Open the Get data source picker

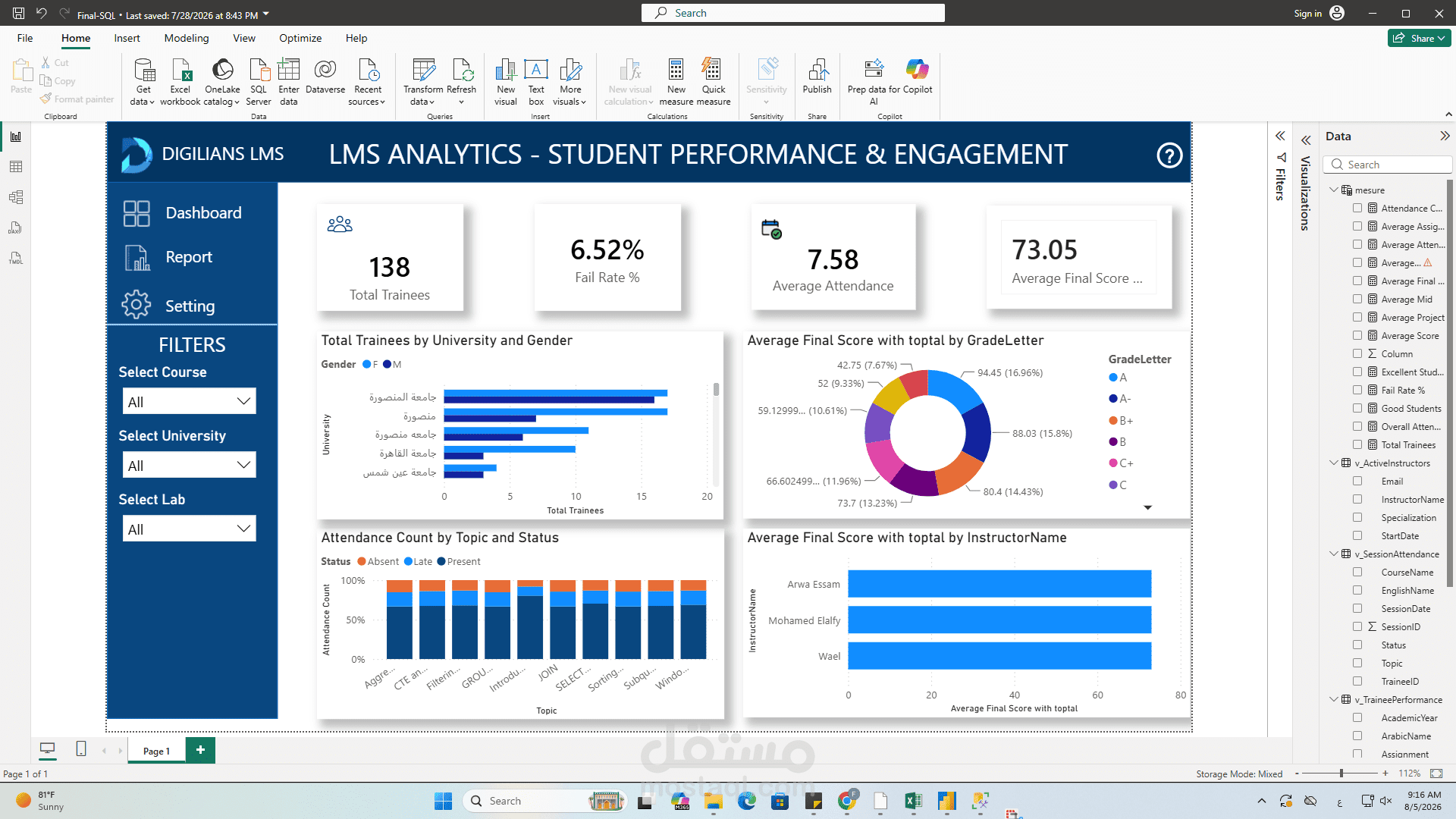(143, 82)
